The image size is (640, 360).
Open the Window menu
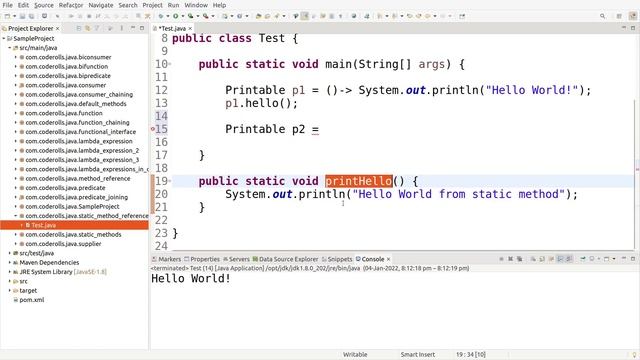196,5
